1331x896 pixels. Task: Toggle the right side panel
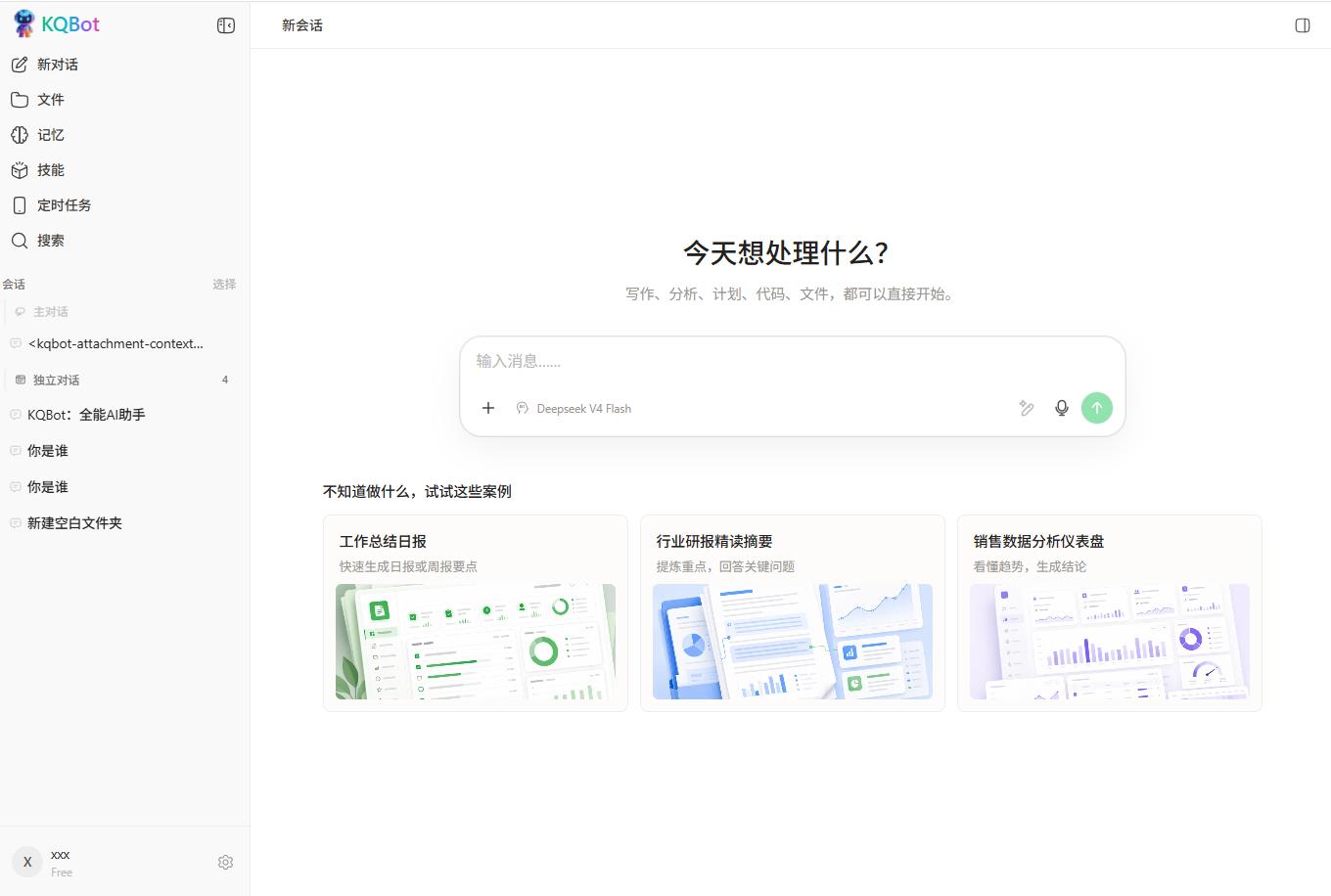click(x=1303, y=25)
